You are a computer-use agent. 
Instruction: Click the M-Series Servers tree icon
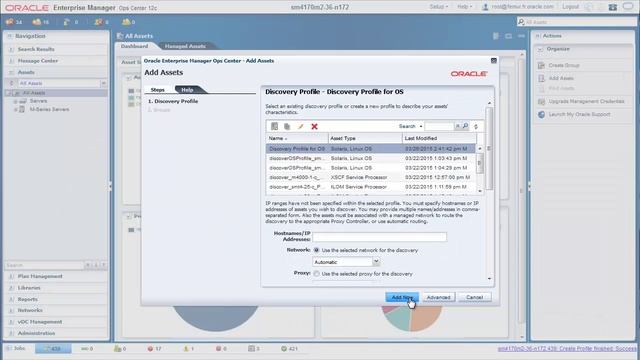[22, 109]
